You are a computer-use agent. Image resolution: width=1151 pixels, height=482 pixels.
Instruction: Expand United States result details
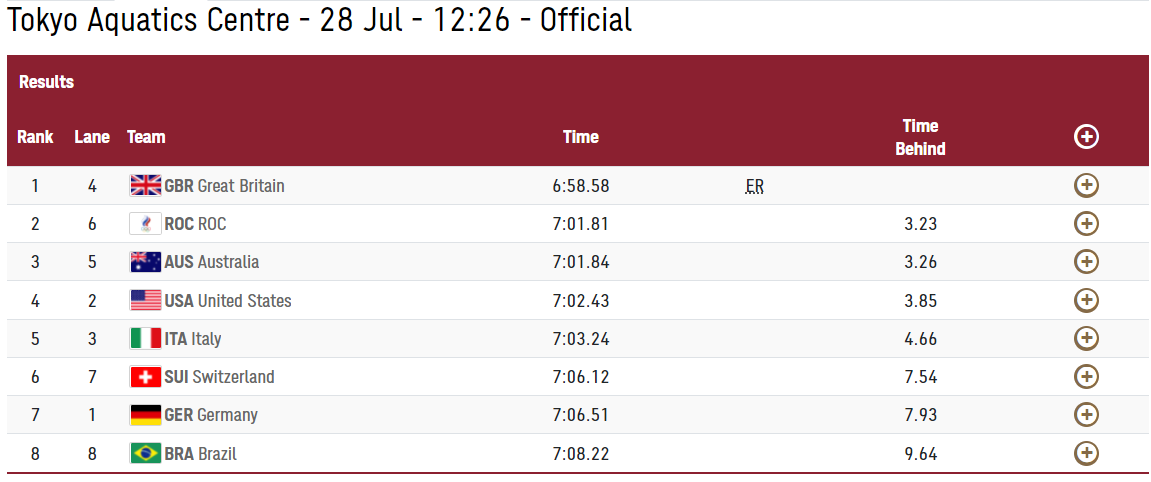tap(1086, 300)
